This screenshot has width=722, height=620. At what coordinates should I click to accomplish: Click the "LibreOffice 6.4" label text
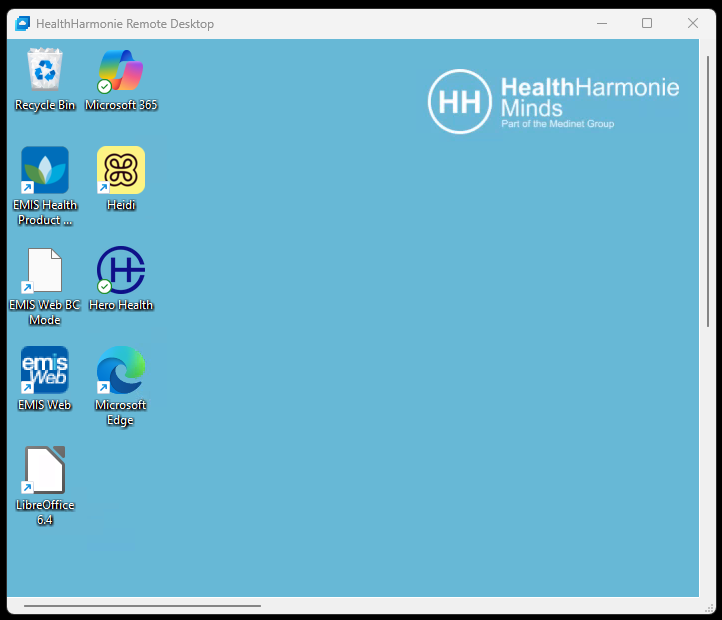coord(45,512)
